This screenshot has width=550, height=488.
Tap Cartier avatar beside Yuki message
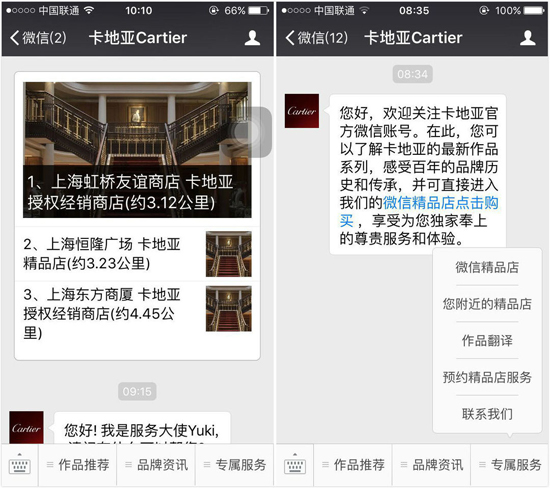[26, 428]
